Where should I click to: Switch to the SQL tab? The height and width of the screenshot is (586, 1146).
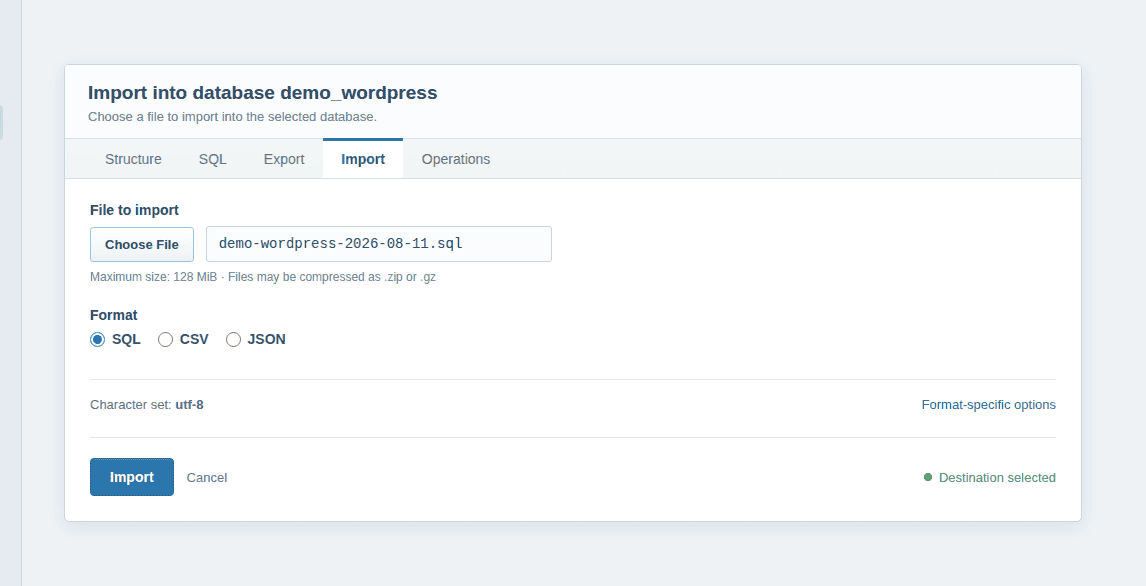pos(213,159)
